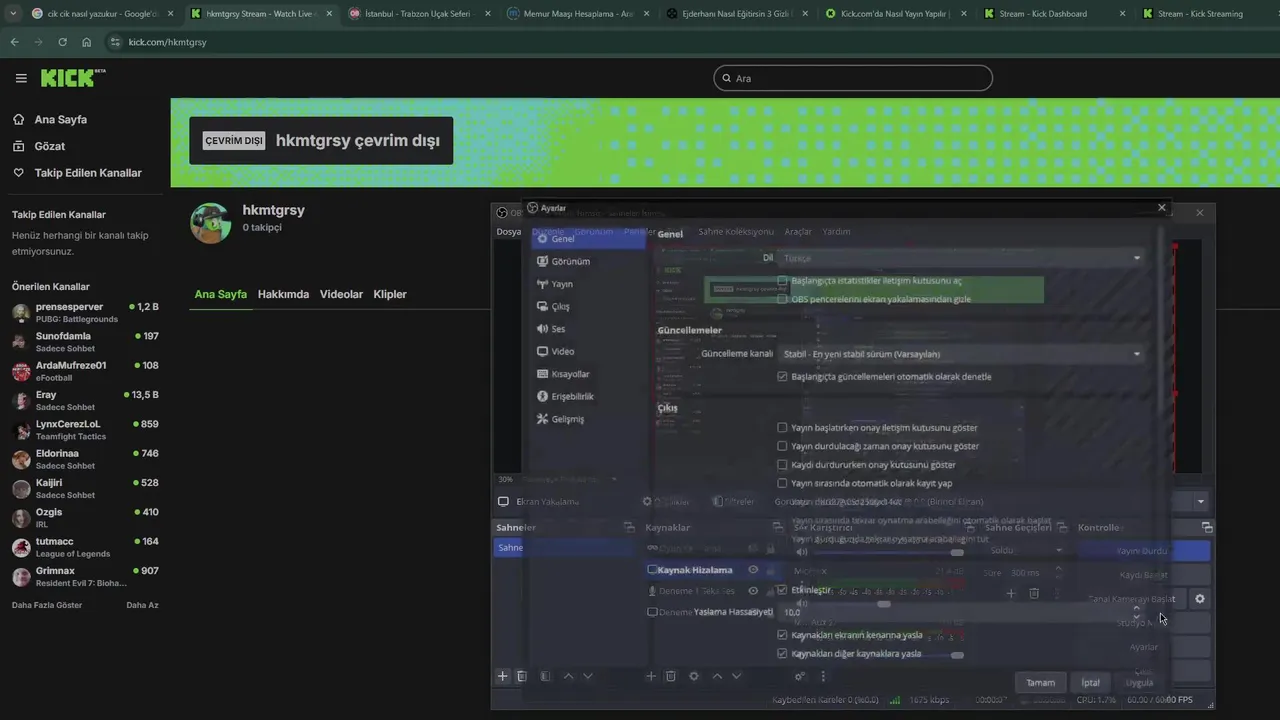Uncheck Kaynakları ekranın kenarına yasla
This screenshot has width=1280, height=720.
tap(783, 635)
